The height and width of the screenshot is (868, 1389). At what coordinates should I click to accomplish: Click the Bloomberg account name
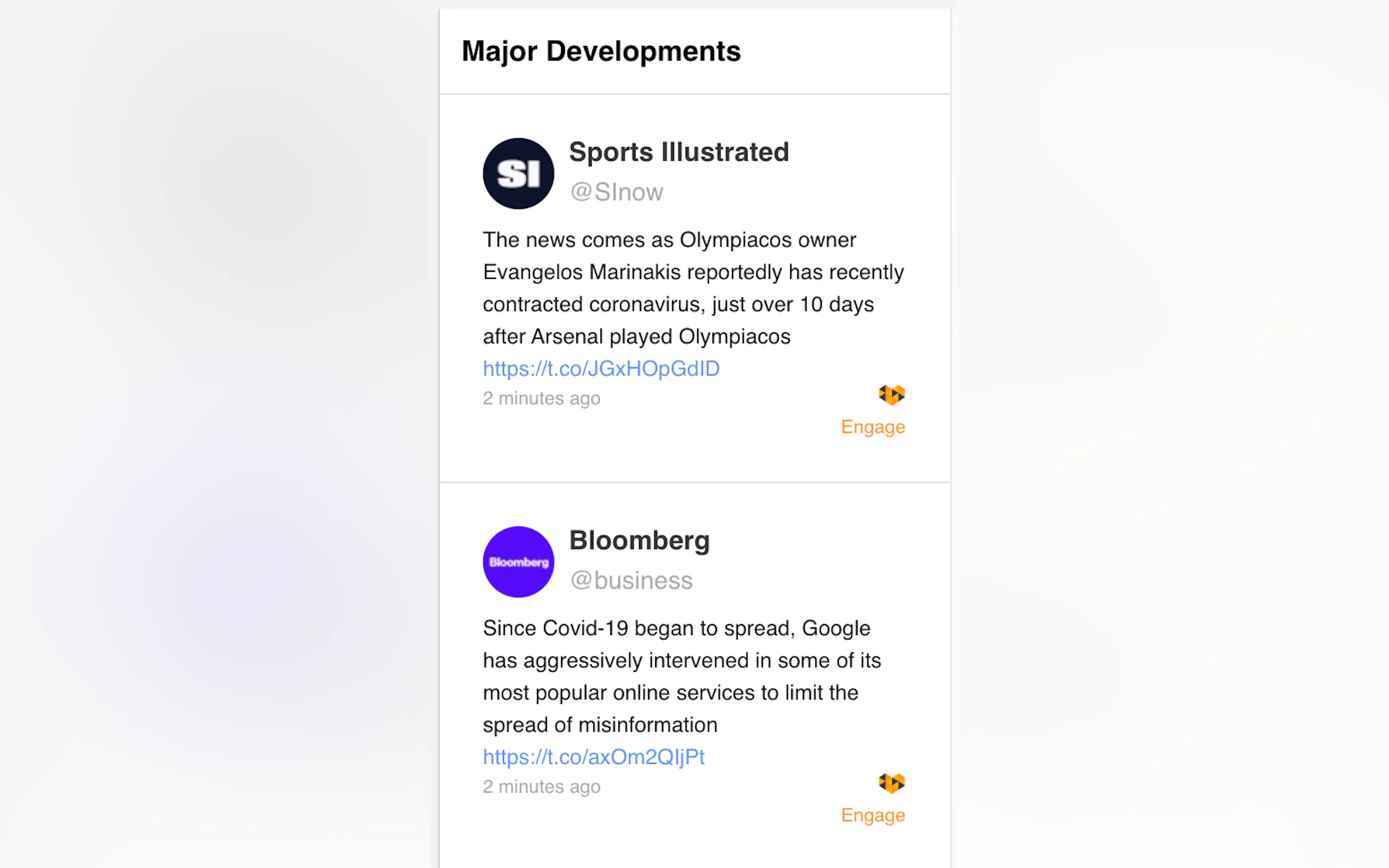point(639,541)
